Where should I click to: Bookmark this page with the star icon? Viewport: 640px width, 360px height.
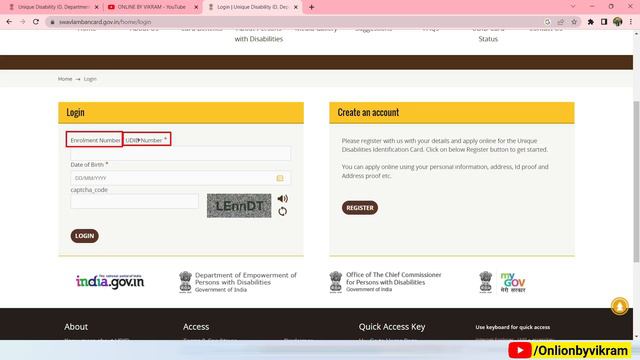tap(574, 22)
